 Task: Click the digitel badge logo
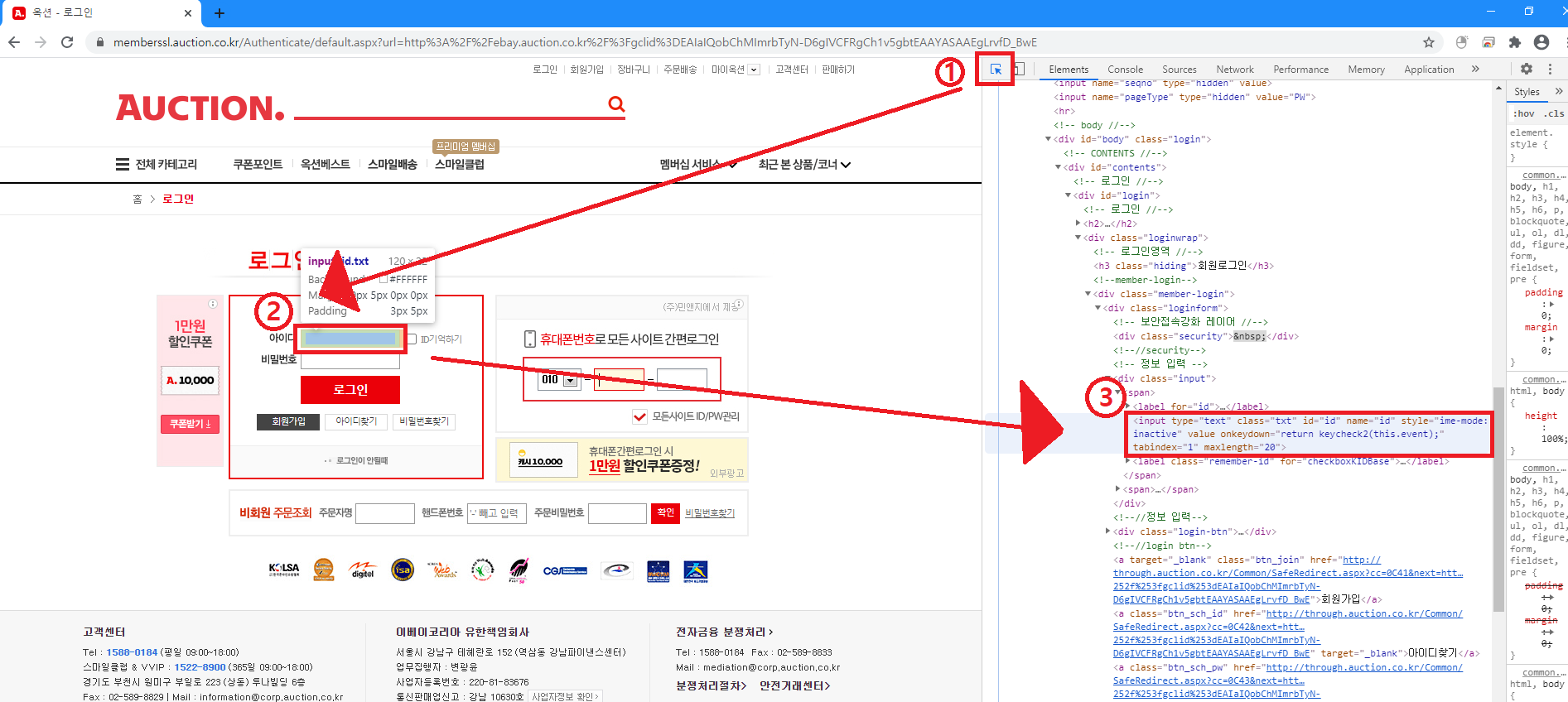click(x=363, y=570)
